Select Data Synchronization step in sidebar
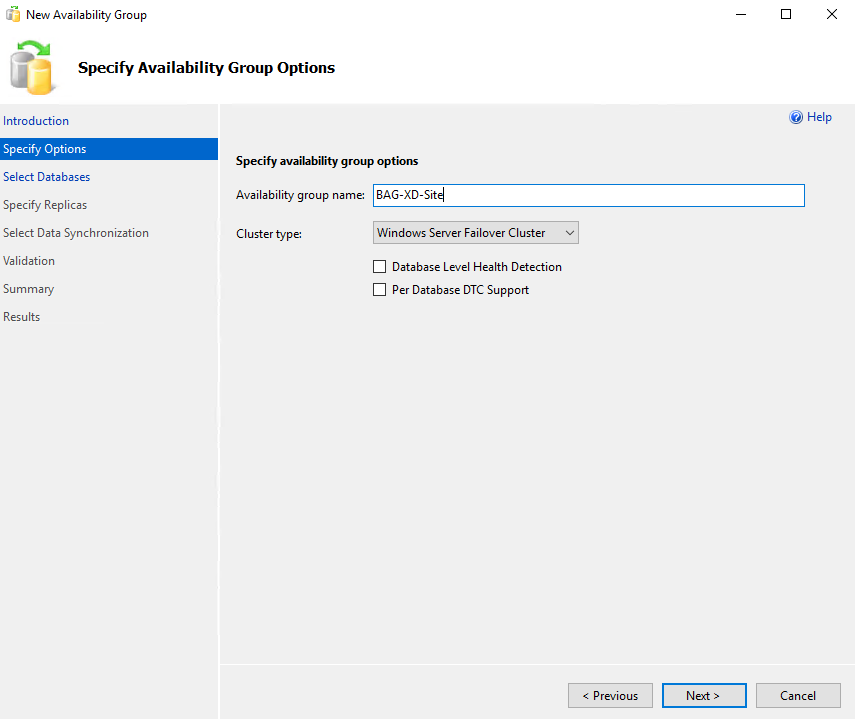Image resolution: width=855 pixels, height=719 pixels. coord(76,233)
